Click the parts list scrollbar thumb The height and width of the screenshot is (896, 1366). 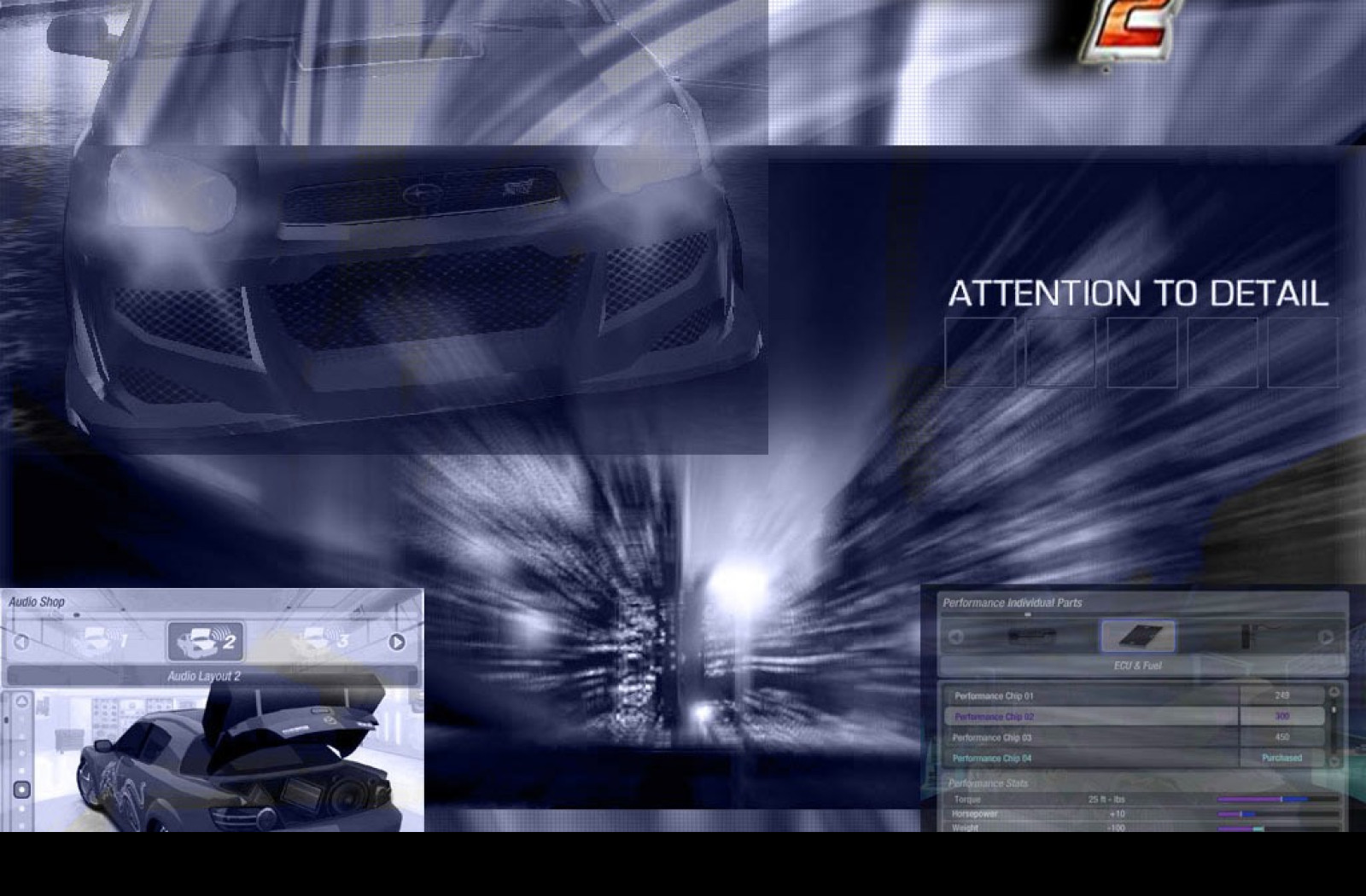(1334, 710)
